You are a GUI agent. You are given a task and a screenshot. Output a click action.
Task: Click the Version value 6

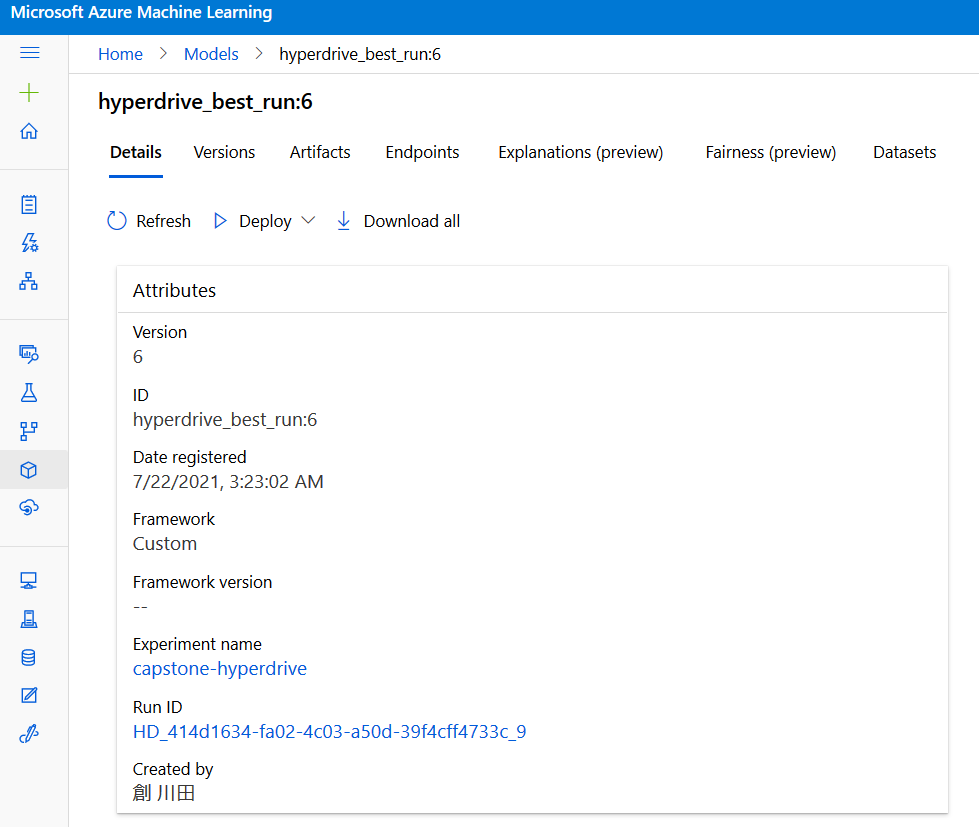click(138, 356)
